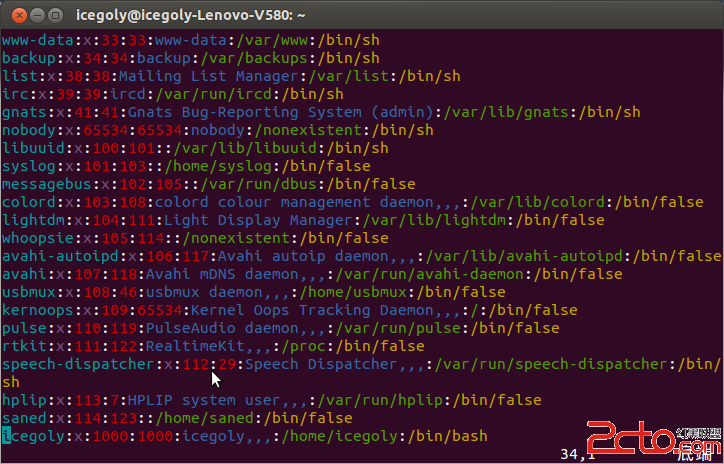Click 'Kernel Oops Tracking Daemon' text
The image size is (724, 464).
[x=312, y=310]
